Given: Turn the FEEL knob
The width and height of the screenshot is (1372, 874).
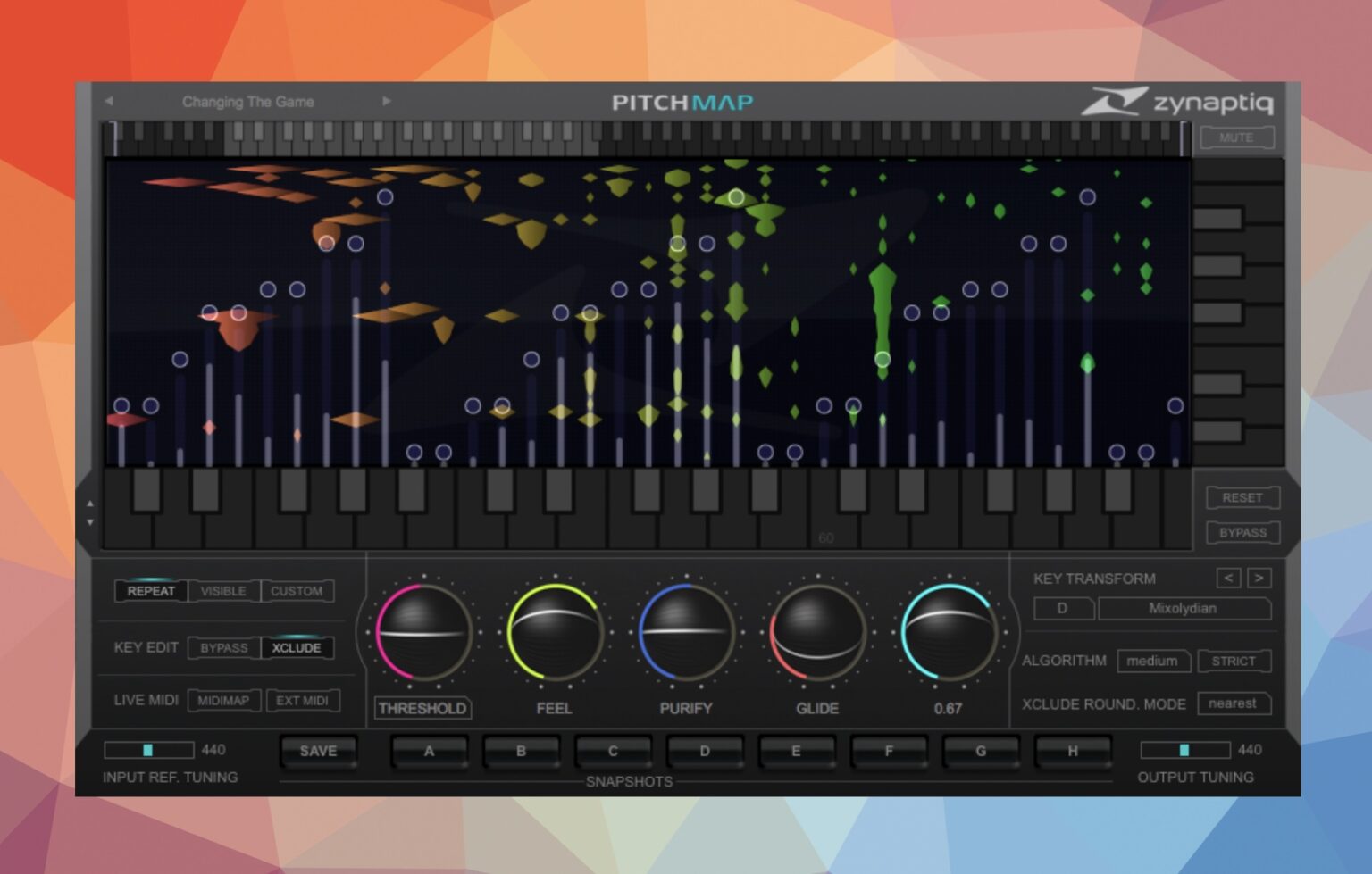Looking at the screenshot, I should point(554,634).
